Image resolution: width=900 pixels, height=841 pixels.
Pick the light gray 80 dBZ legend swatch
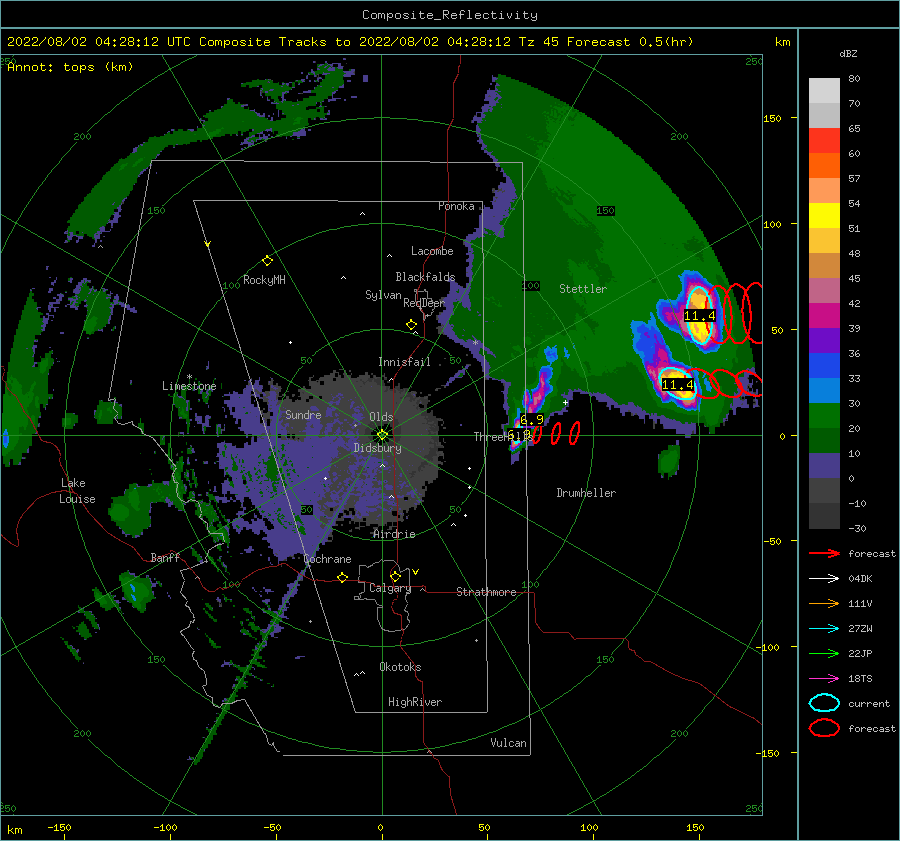coord(824,90)
